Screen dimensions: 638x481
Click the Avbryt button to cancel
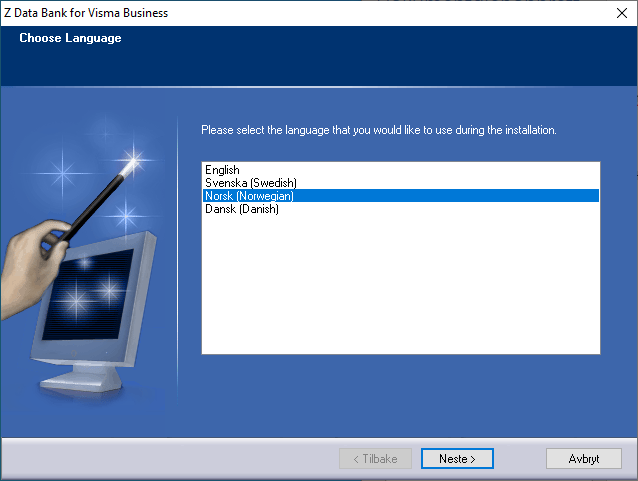[x=584, y=459]
